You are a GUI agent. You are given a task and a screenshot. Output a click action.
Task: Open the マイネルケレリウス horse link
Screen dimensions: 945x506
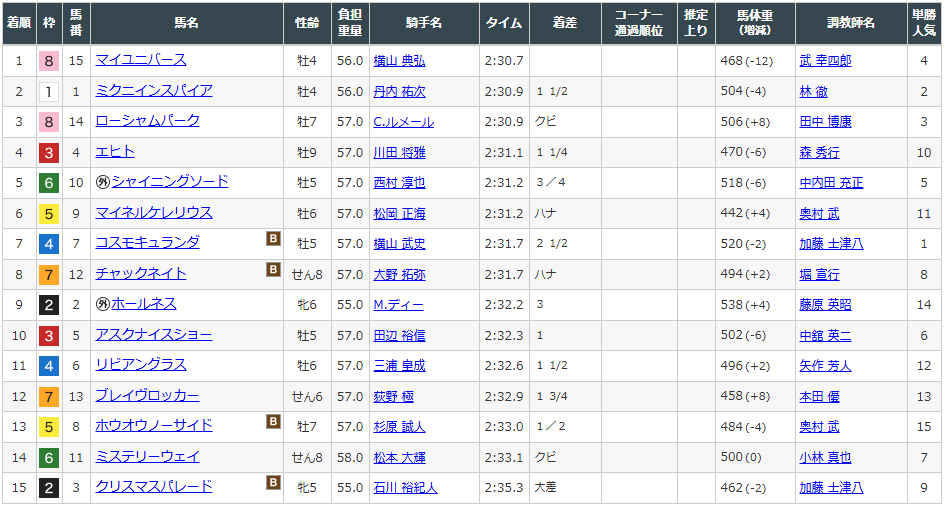[153, 212]
